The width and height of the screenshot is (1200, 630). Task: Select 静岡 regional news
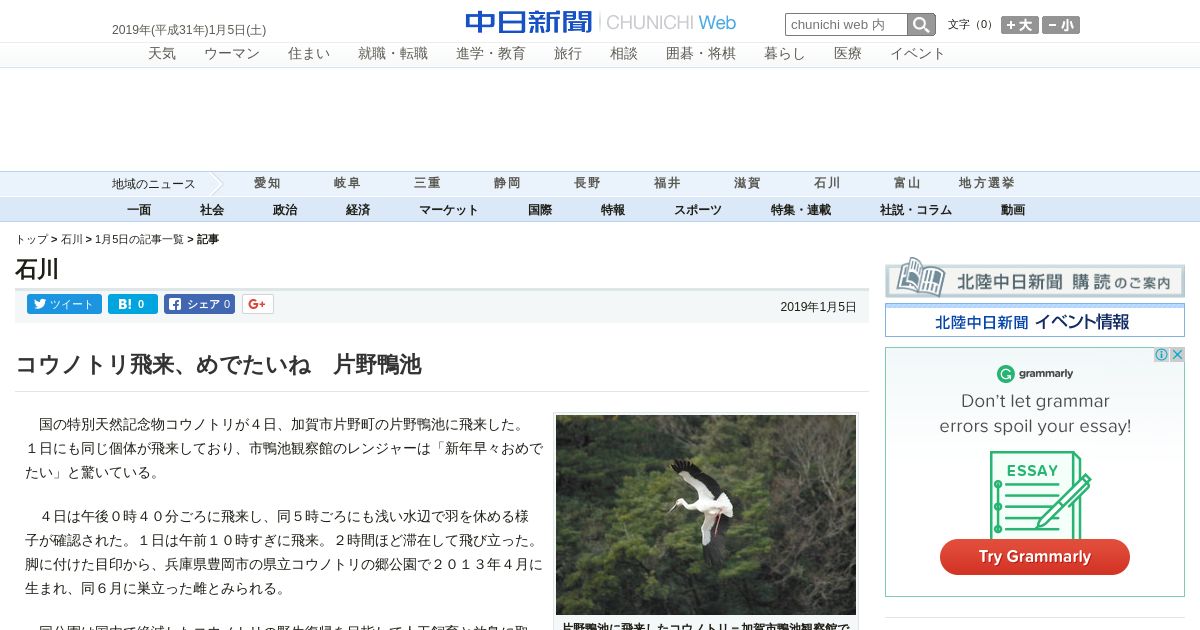coord(507,184)
